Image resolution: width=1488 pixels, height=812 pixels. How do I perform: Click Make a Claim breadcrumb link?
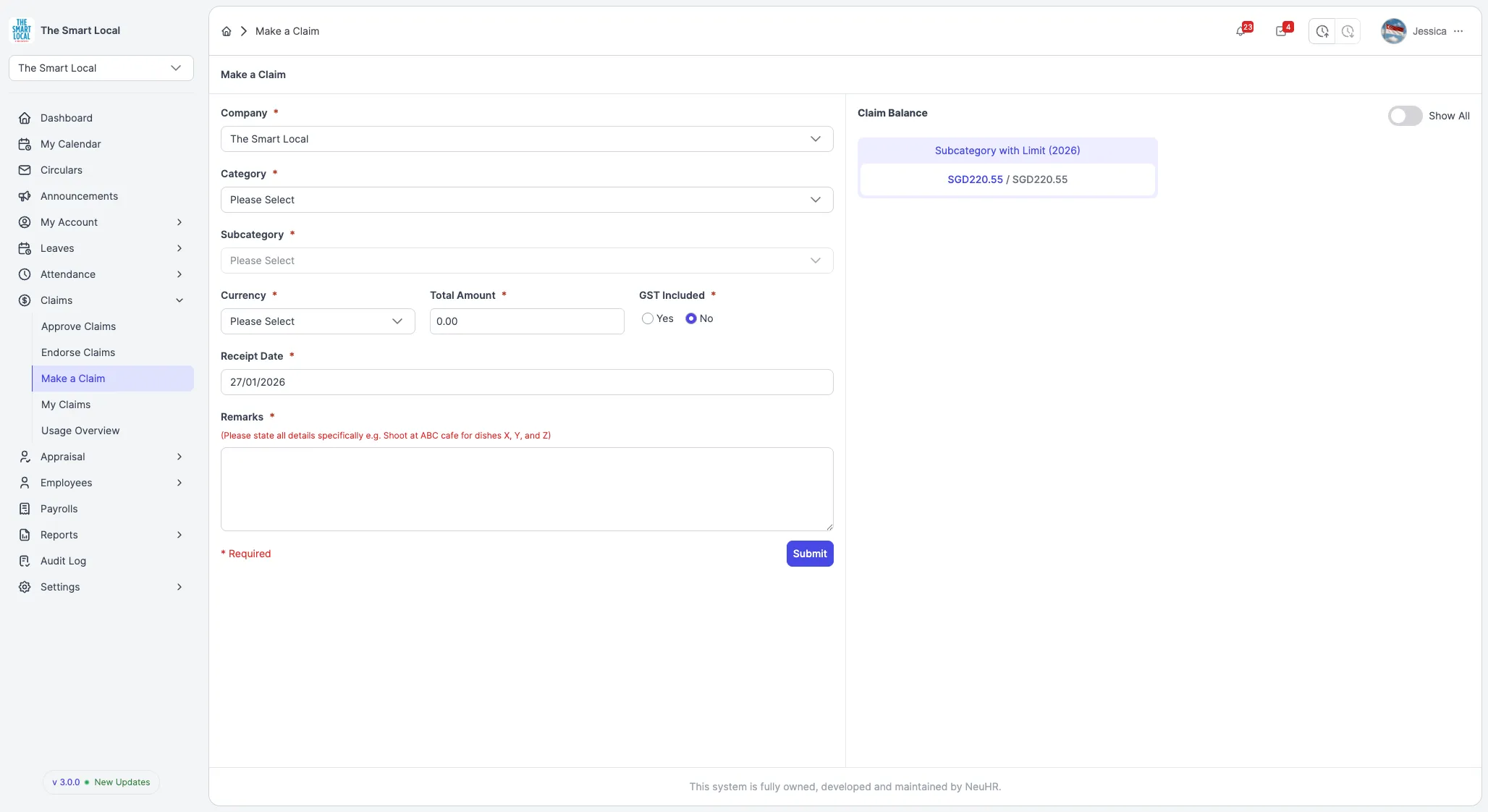(287, 31)
